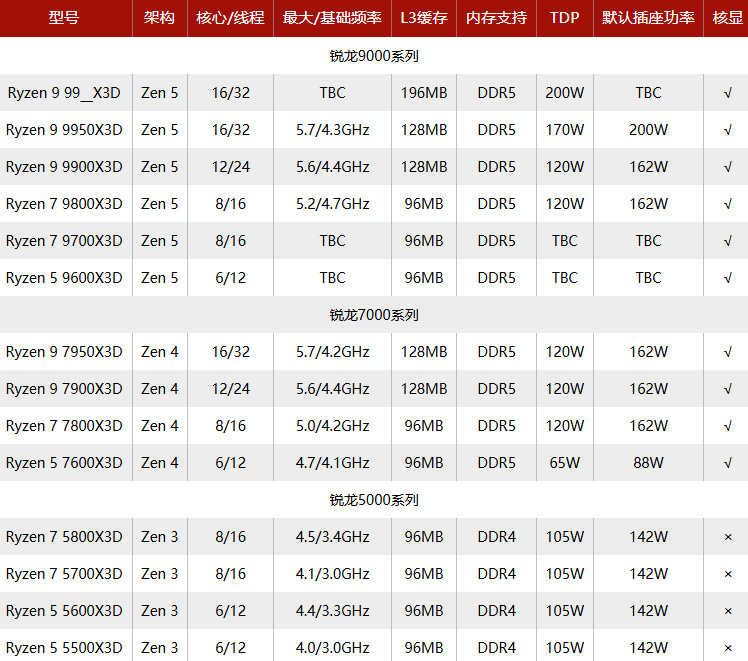Select the DDR4 cell for Ryzen 7 5700X3D
Screen dimensions: 748x661
tap(497, 574)
